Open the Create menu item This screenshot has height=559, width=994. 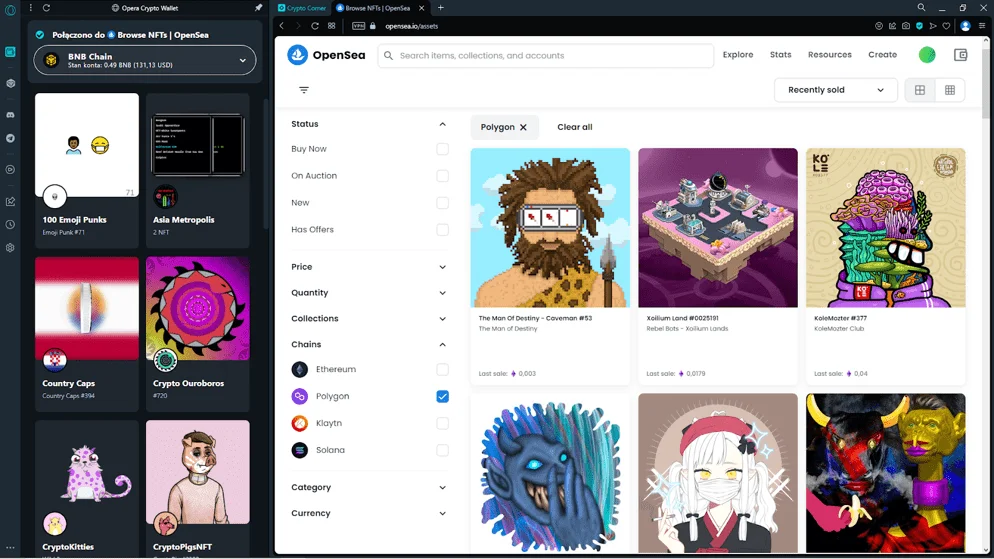click(x=882, y=55)
